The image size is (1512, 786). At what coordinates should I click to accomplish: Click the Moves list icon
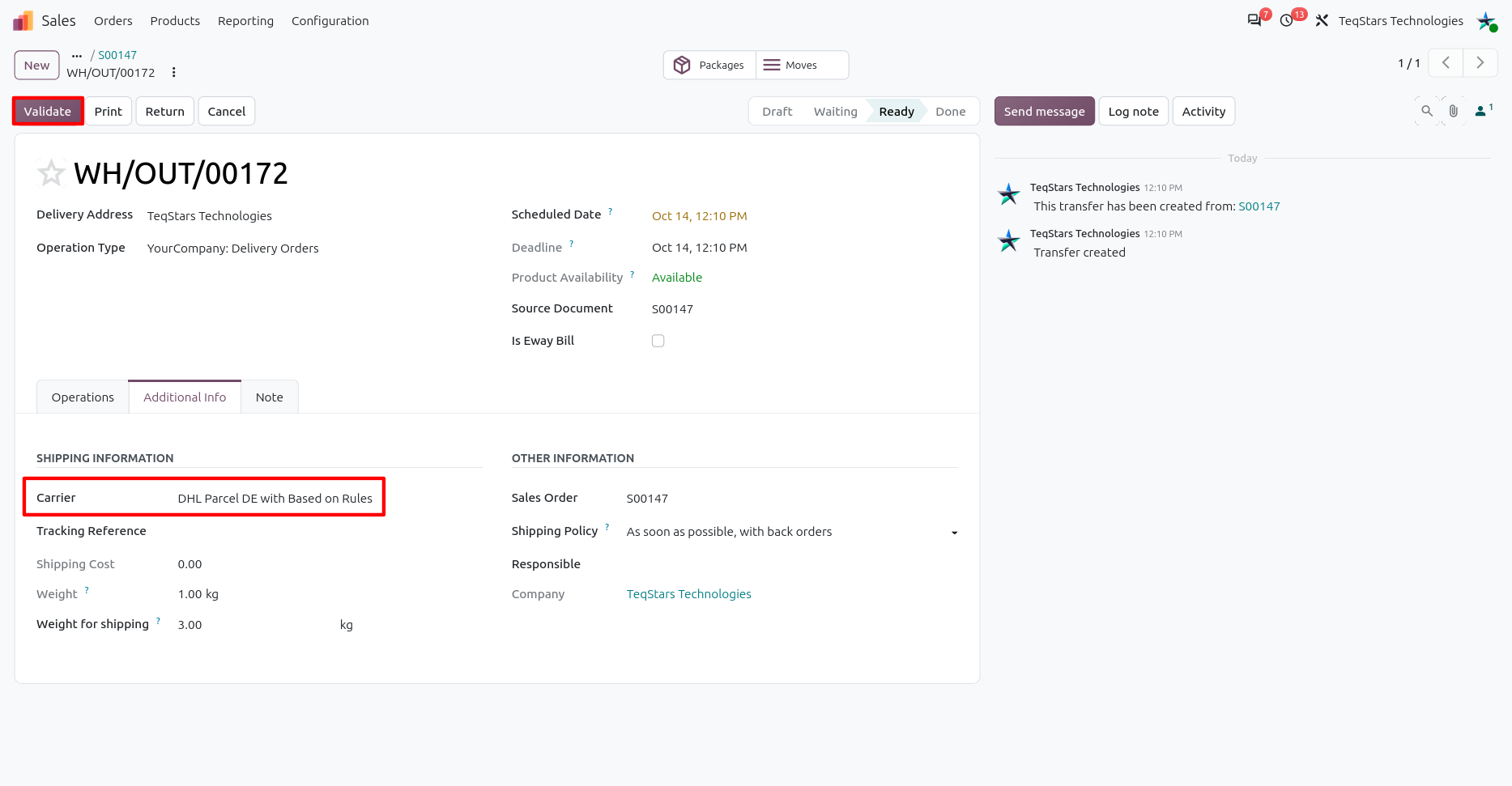point(772,65)
